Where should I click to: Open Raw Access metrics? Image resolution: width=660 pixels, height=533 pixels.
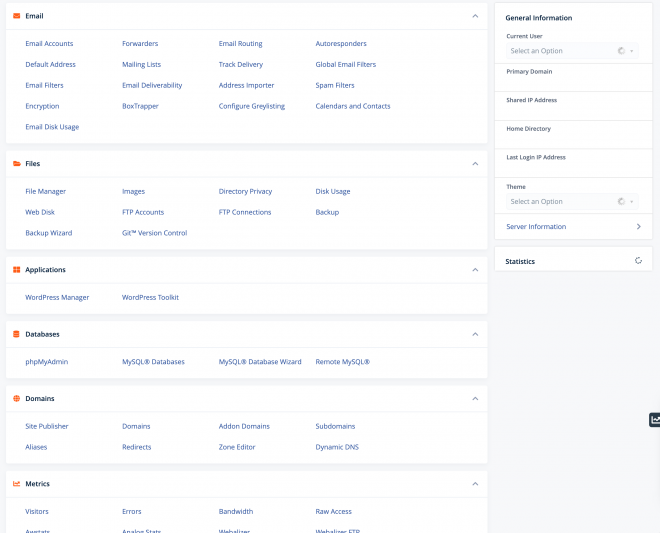tap(333, 512)
